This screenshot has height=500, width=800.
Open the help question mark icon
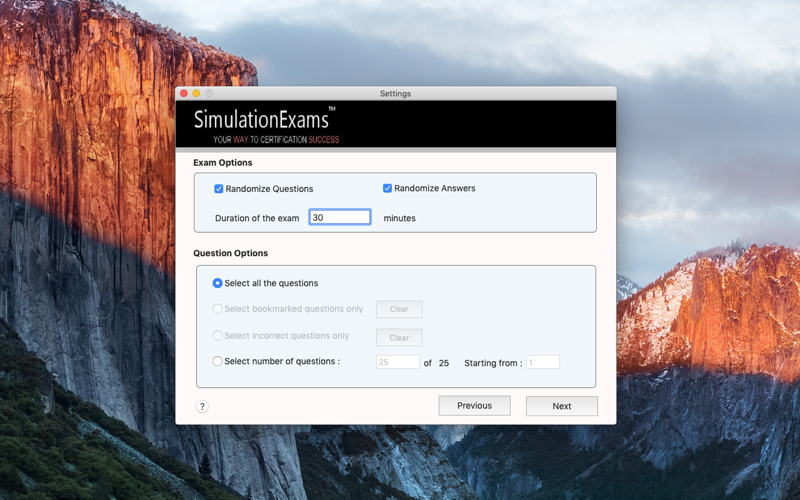202,407
